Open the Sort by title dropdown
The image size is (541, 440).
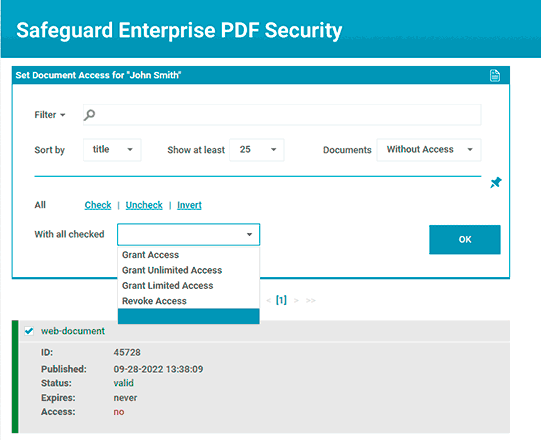click(112, 150)
